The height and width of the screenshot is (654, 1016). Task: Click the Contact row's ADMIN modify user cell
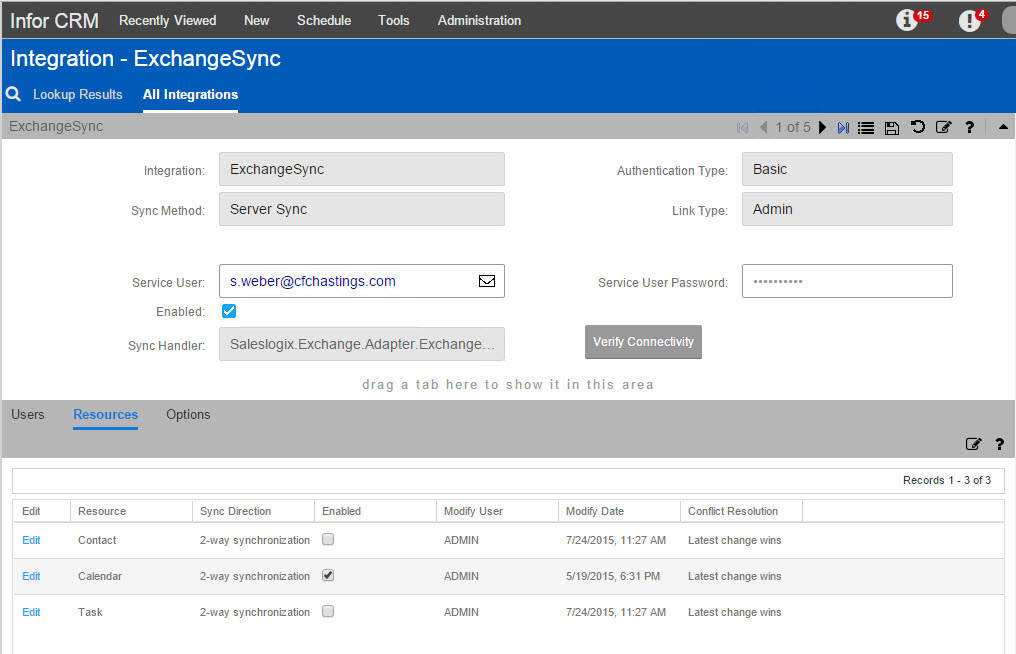click(461, 540)
